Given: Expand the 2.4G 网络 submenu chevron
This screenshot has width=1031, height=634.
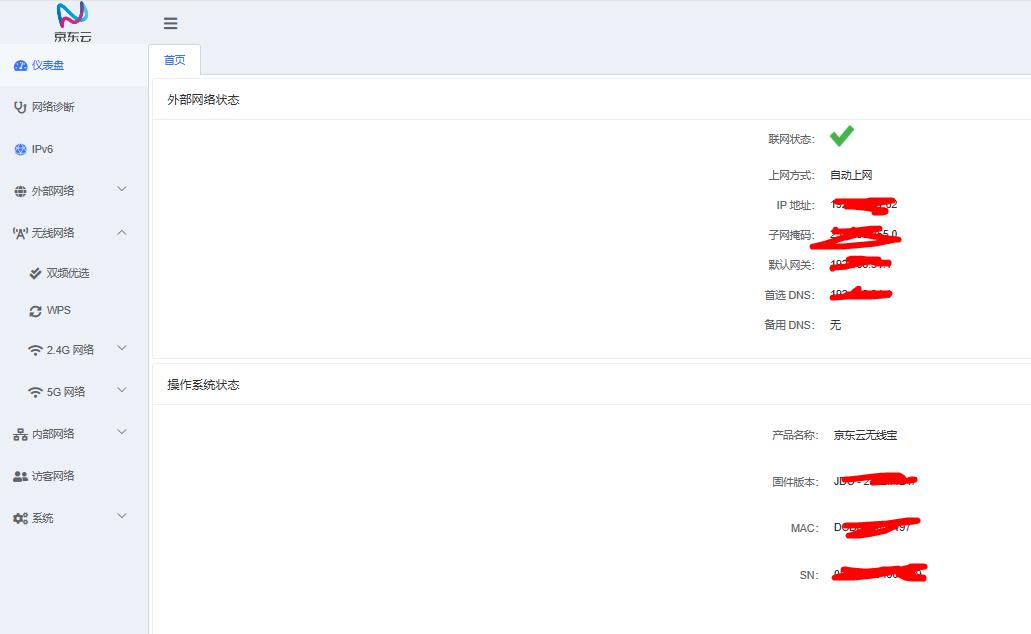Looking at the screenshot, I should click(122, 348).
